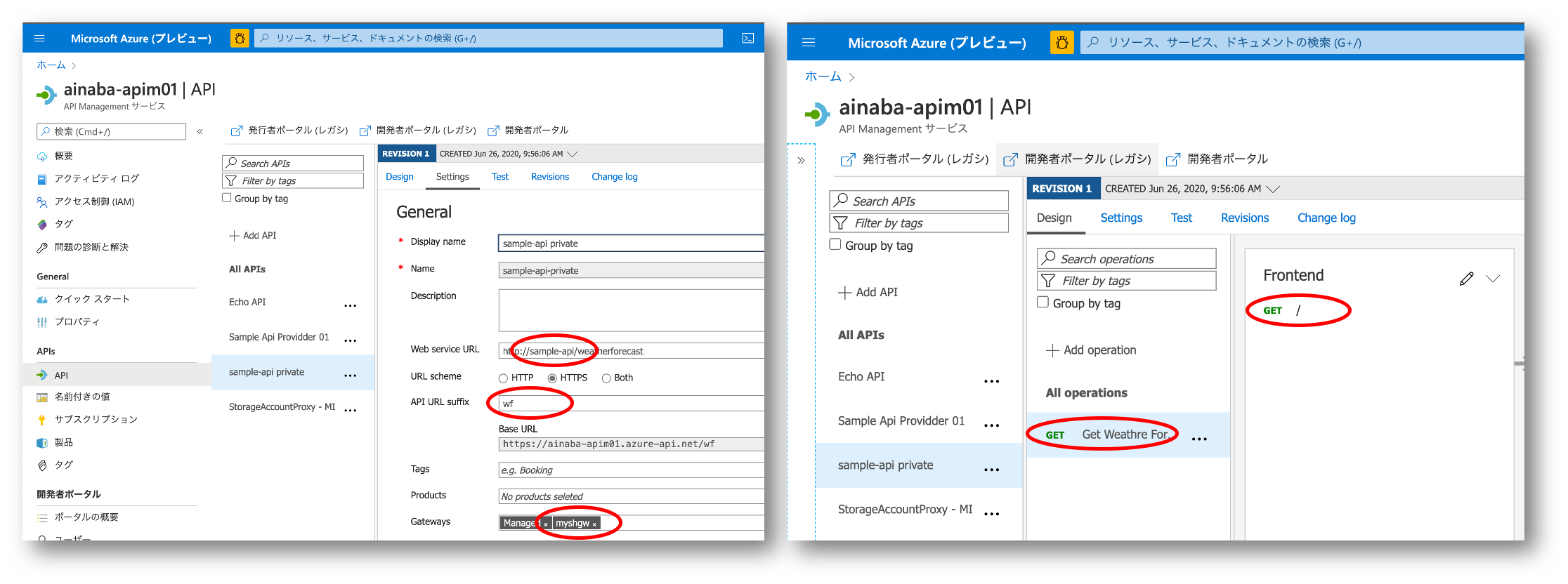Viewport: 1568px width, 584px height.
Task: Select Both URL scheme radio
Action: tap(606, 378)
